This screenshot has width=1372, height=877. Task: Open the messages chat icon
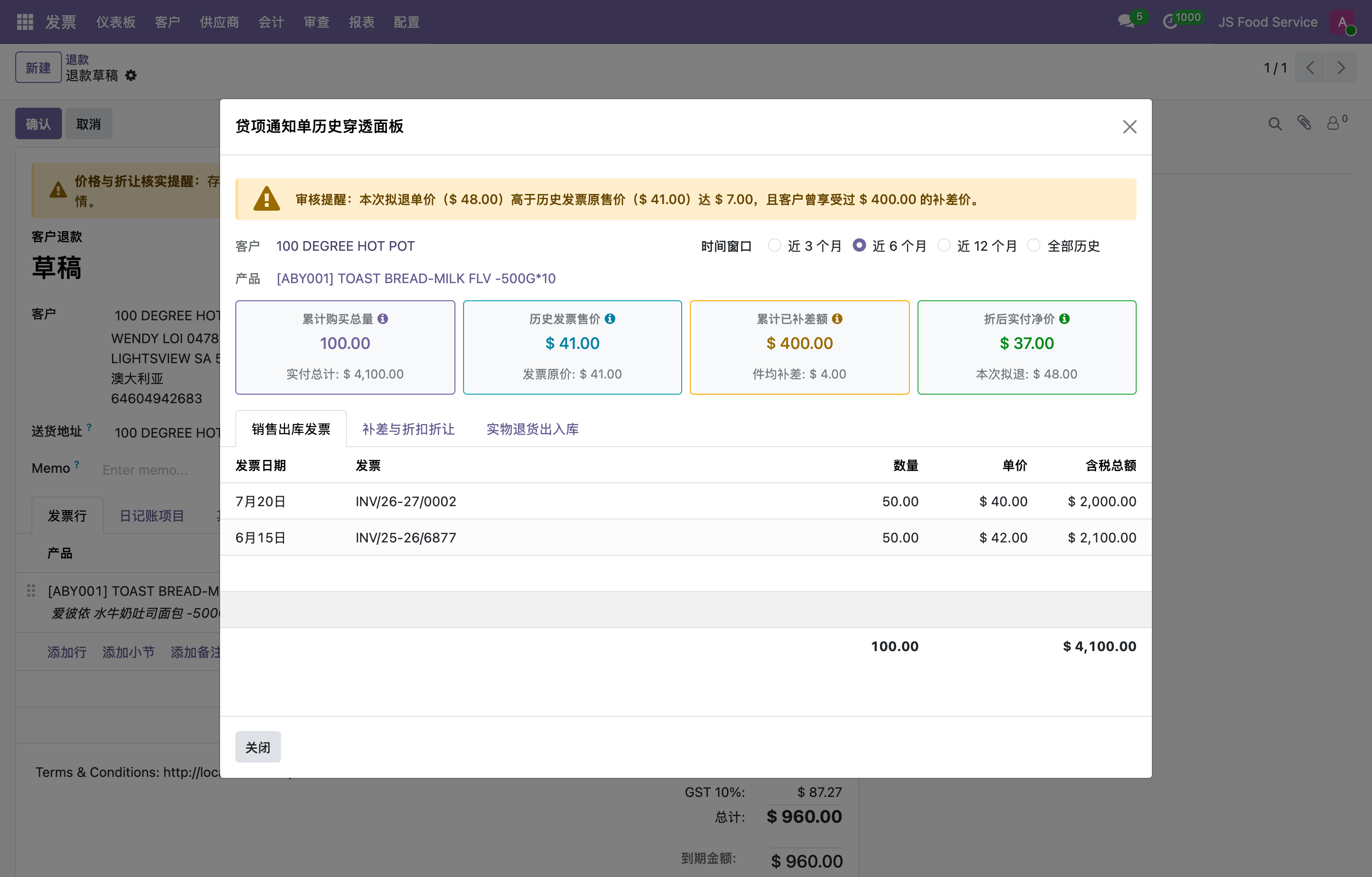tap(1127, 21)
